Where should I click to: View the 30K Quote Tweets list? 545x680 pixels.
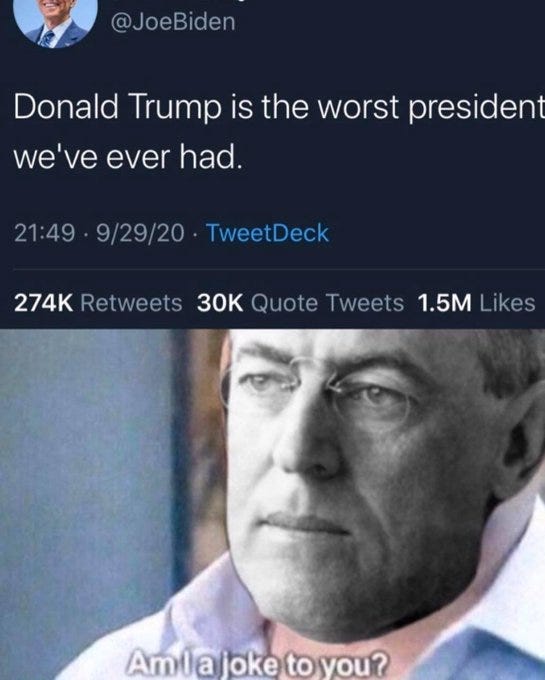[x=300, y=303]
